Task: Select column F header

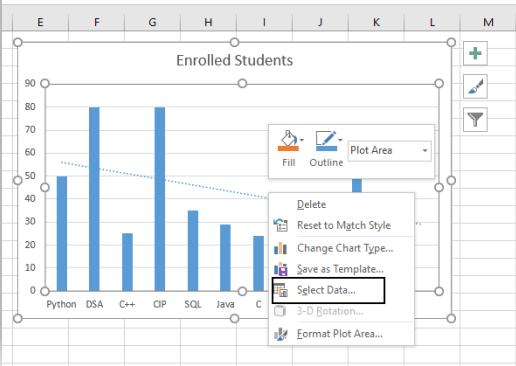Action: point(96,22)
